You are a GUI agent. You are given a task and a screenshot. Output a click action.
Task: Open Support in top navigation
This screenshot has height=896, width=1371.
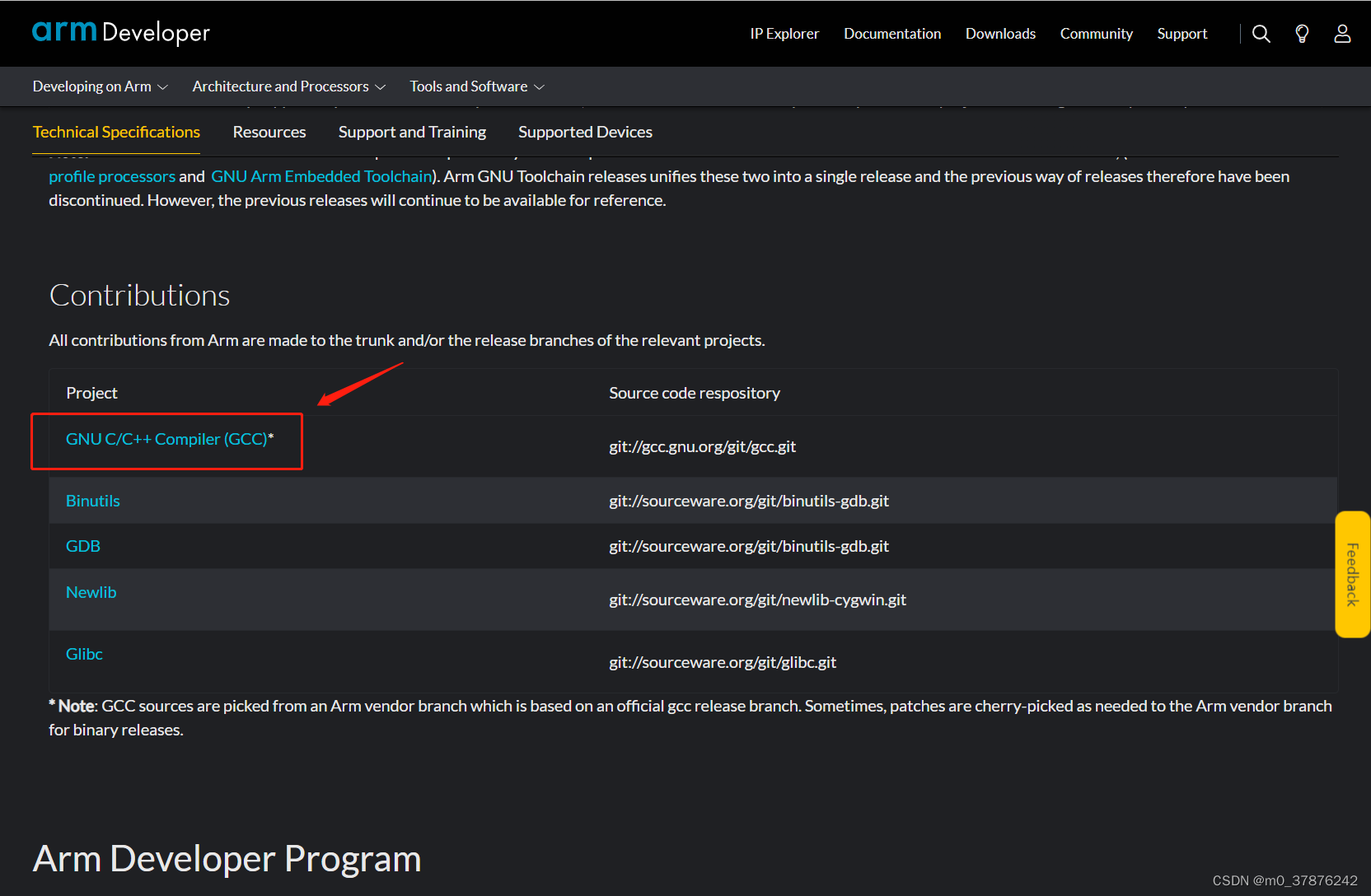(1181, 34)
